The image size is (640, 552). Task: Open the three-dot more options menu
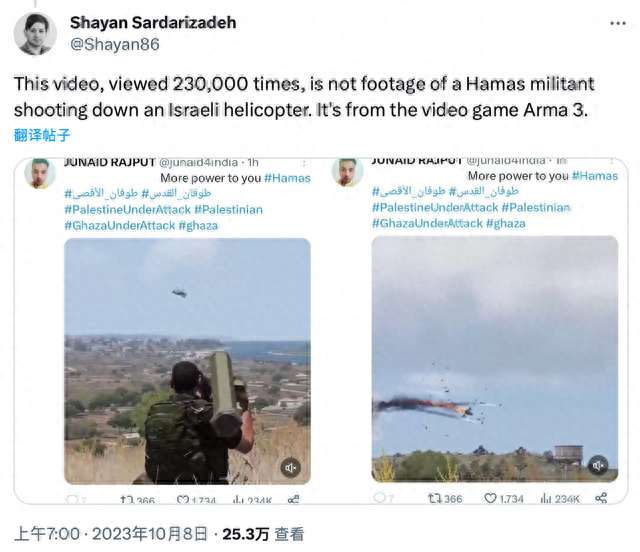pyautogui.click(x=618, y=23)
